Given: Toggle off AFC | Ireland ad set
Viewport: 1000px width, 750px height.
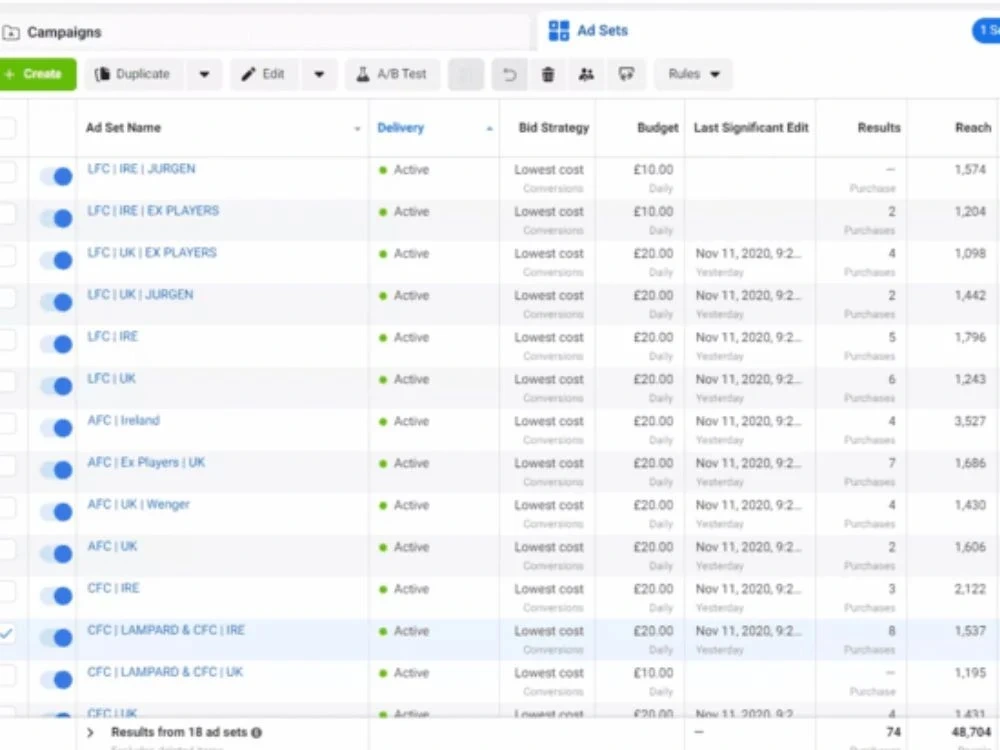Looking at the screenshot, I should point(56,428).
